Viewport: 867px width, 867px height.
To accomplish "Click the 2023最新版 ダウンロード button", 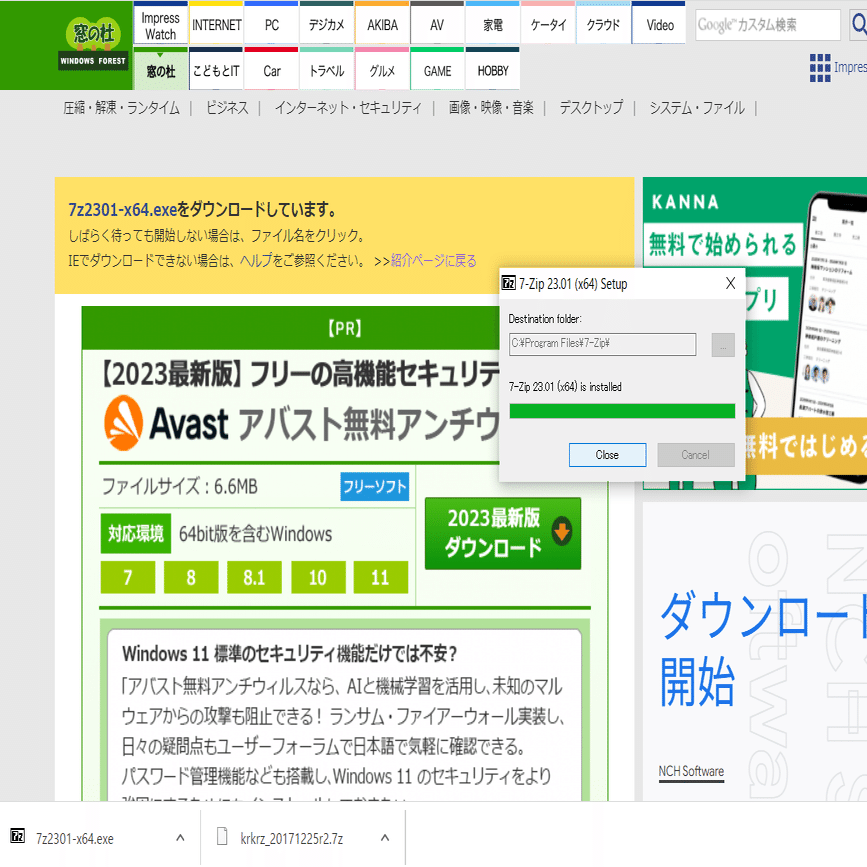I will click(x=503, y=533).
